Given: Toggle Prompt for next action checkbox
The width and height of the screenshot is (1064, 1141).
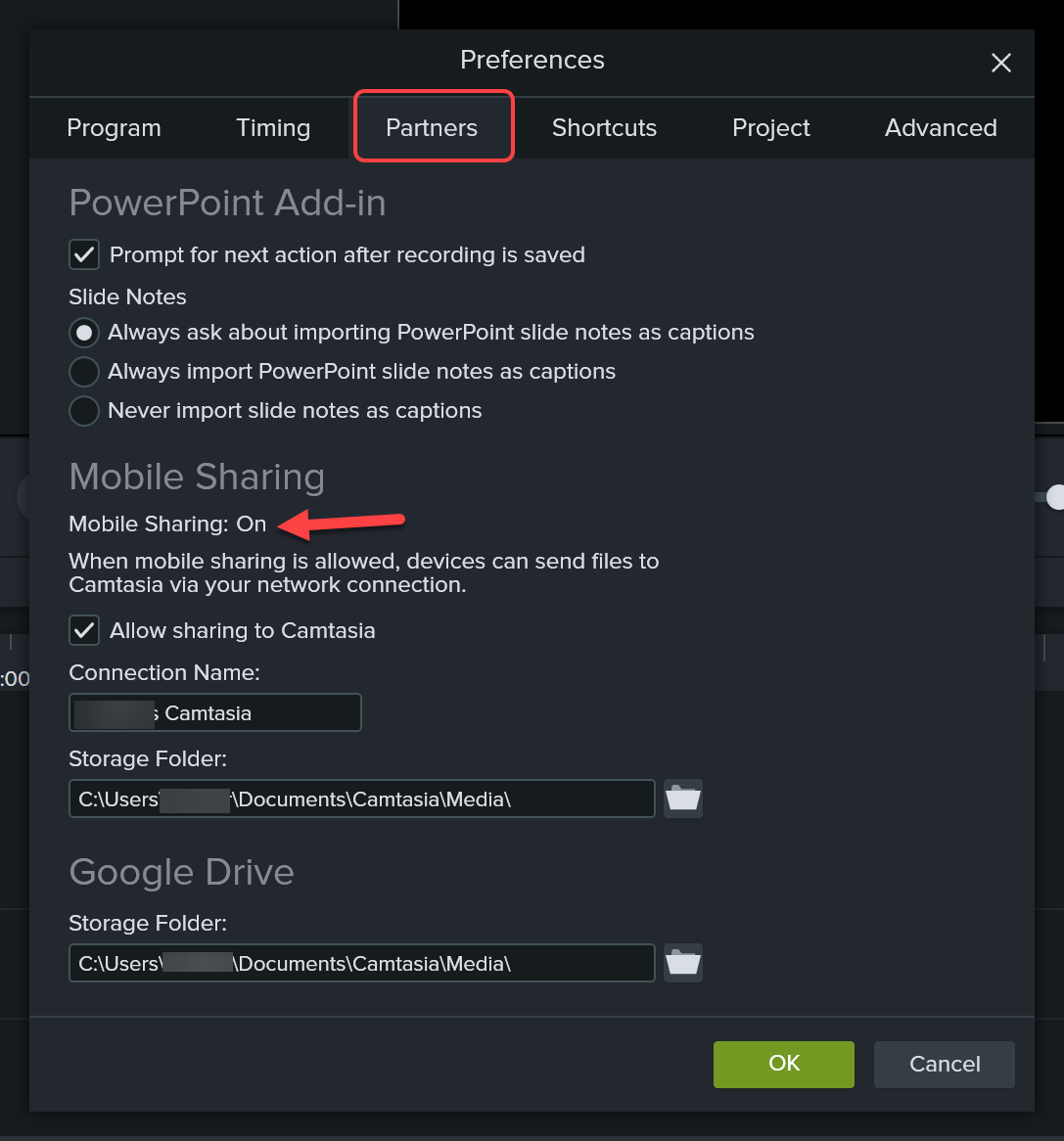Looking at the screenshot, I should click(84, 255).
